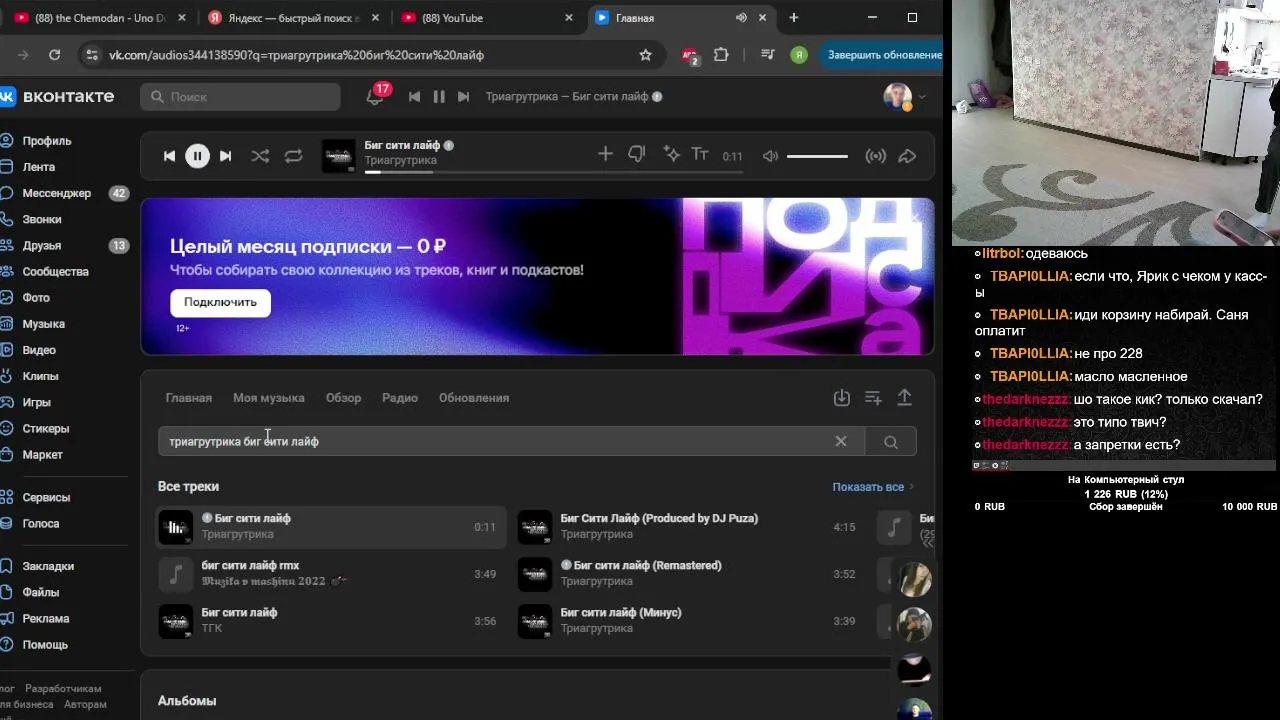This screenshot has width=1280, height=720.
Task: Open Помощь in the sidebar
Action: coord(45,645)
